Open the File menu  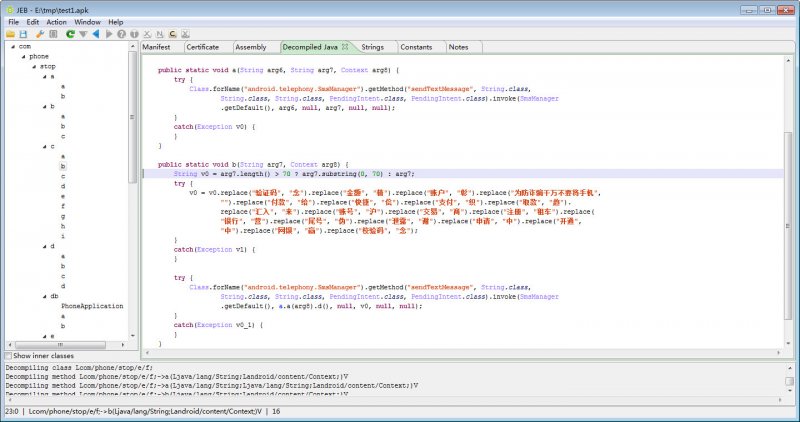[14, 22]
